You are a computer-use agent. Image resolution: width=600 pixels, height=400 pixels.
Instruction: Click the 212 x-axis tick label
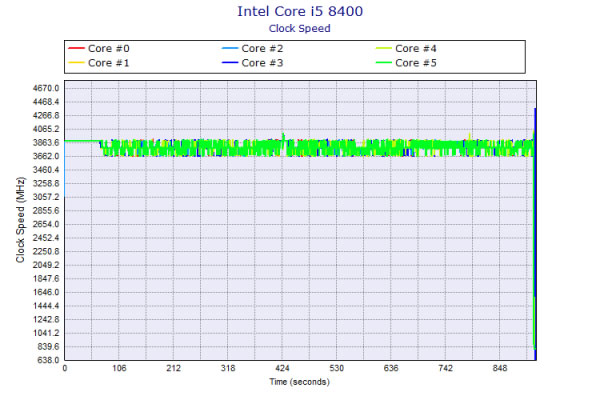173,368
